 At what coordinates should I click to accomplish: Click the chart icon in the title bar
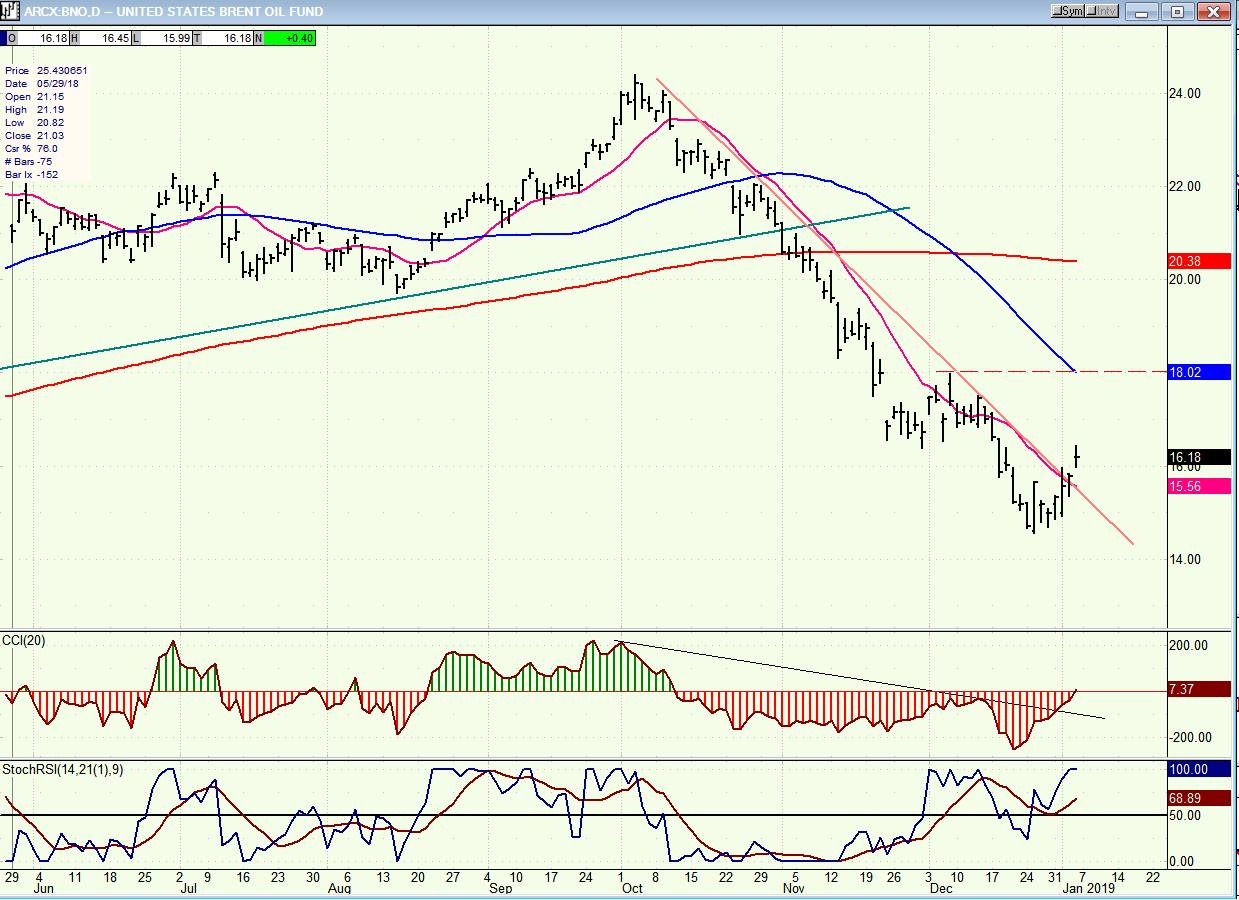(x=12, y=12)
